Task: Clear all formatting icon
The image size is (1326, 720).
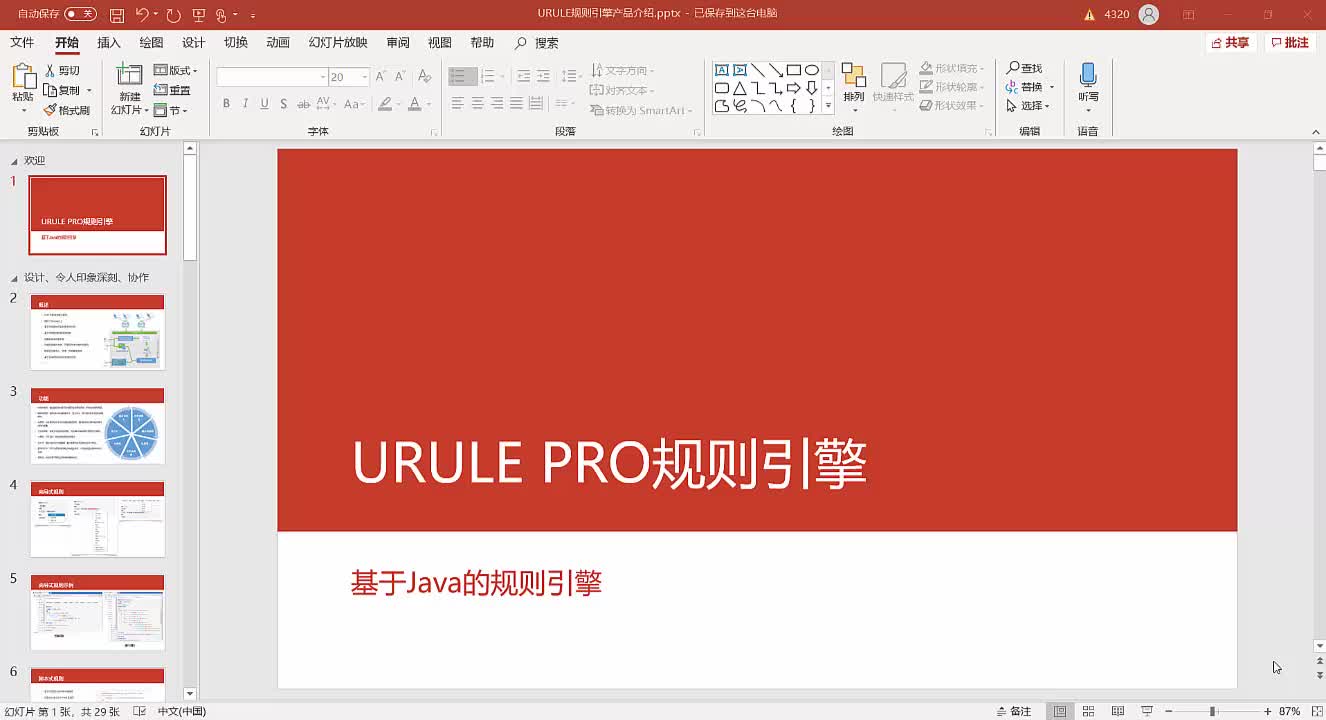Action: pyautogui.click(x=424, y=77)
